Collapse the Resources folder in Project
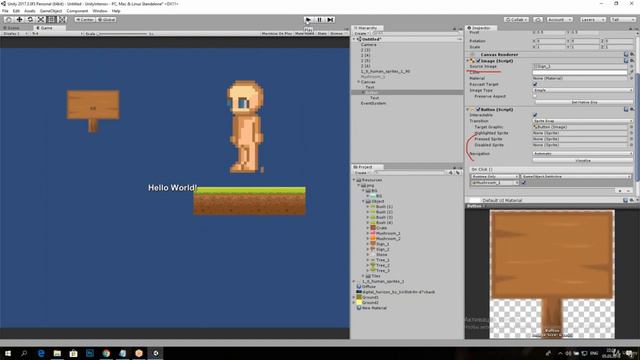 354,180
